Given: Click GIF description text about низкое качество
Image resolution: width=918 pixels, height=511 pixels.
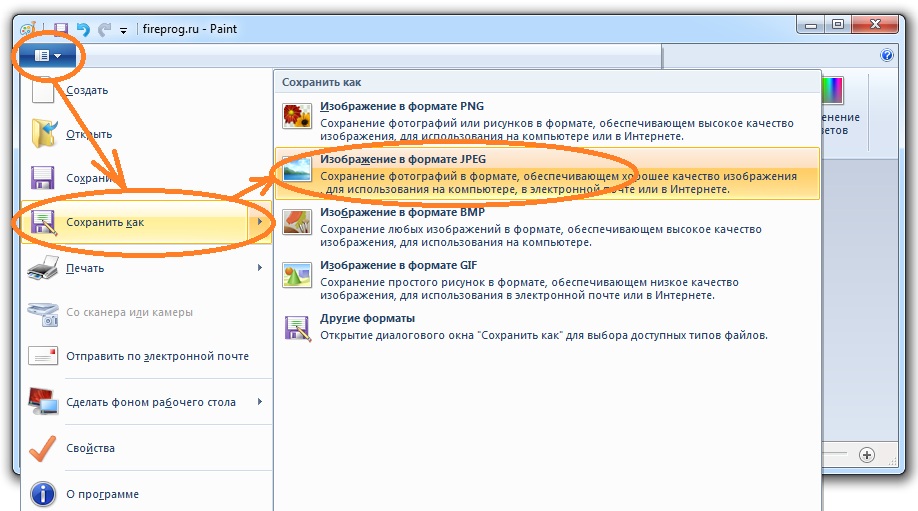Looking at the screenshot, I should [529, 289].
